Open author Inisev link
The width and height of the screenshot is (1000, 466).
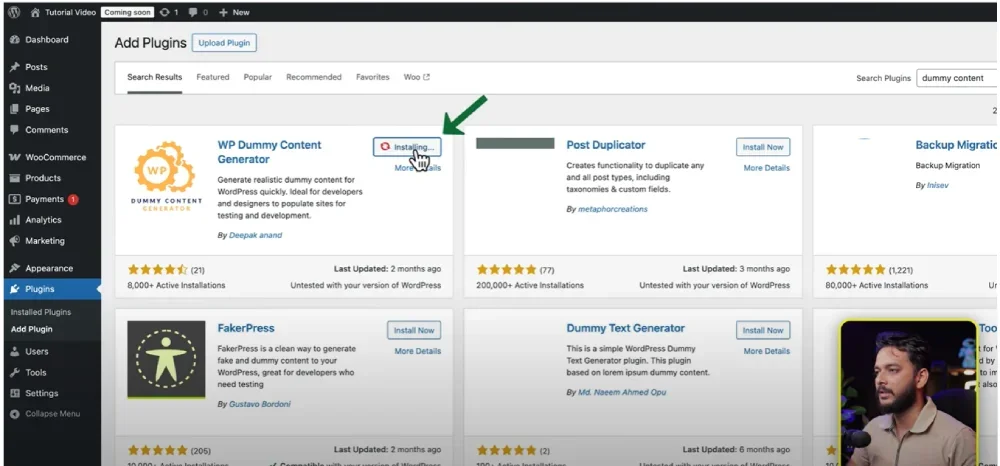coord(940,185)
